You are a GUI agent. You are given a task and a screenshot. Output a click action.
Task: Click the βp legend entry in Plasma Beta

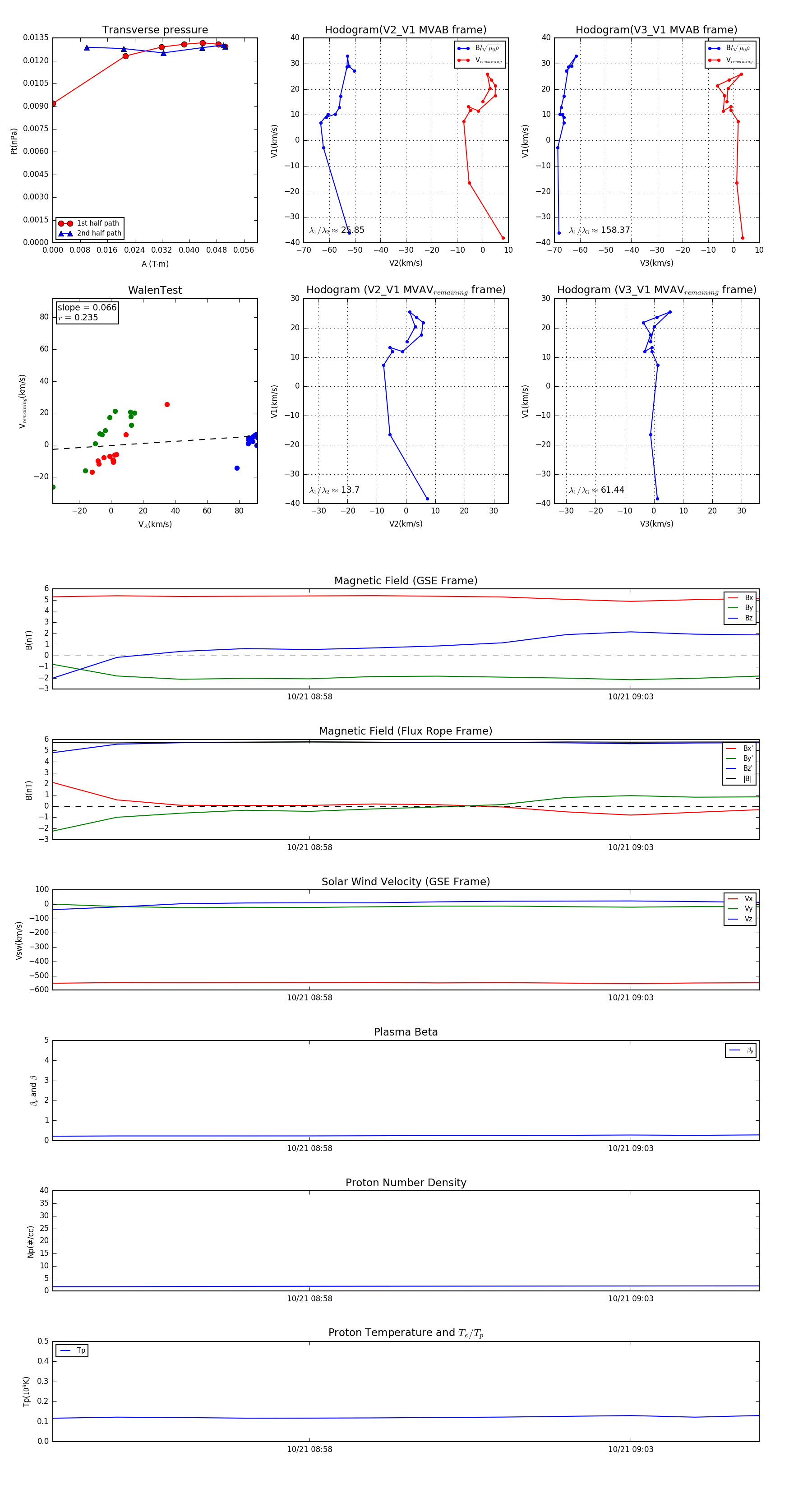click(x=741, y=1050)
